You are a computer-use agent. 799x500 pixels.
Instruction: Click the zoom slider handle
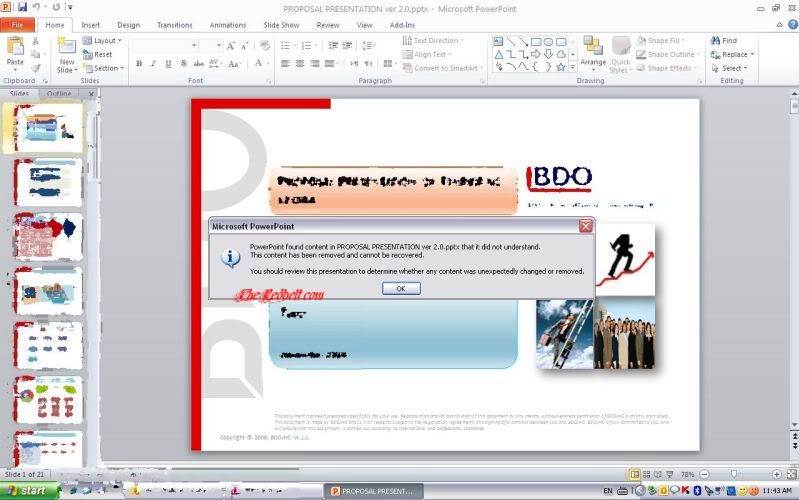[x=734, y=474]
